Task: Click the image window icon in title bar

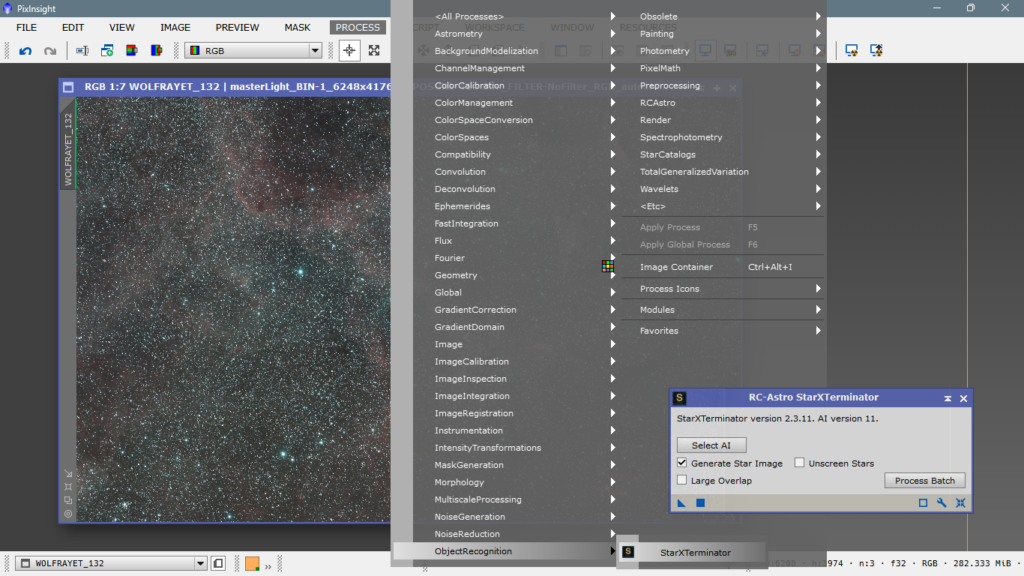Action: [69, 87]
